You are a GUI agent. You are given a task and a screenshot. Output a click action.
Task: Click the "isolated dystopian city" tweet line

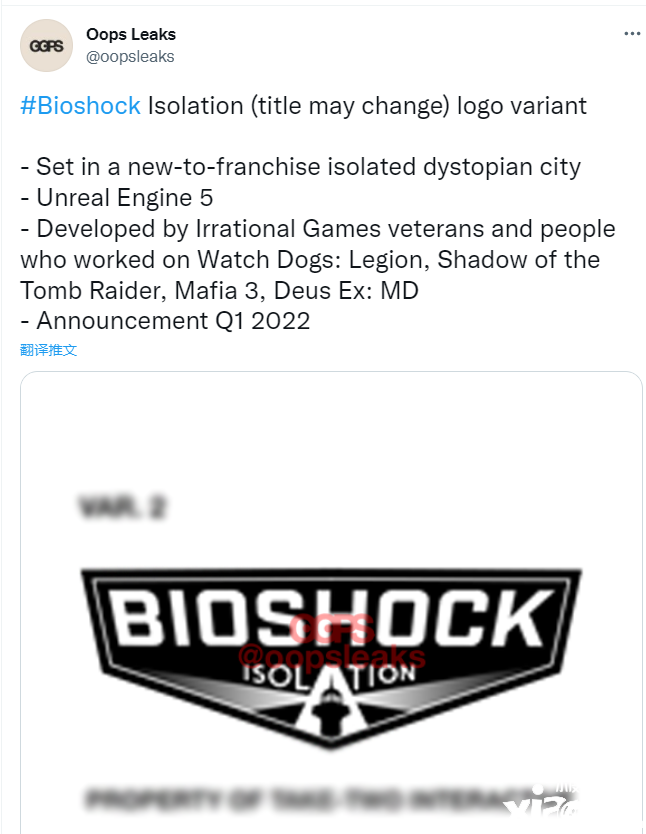[x=300, y=167]
